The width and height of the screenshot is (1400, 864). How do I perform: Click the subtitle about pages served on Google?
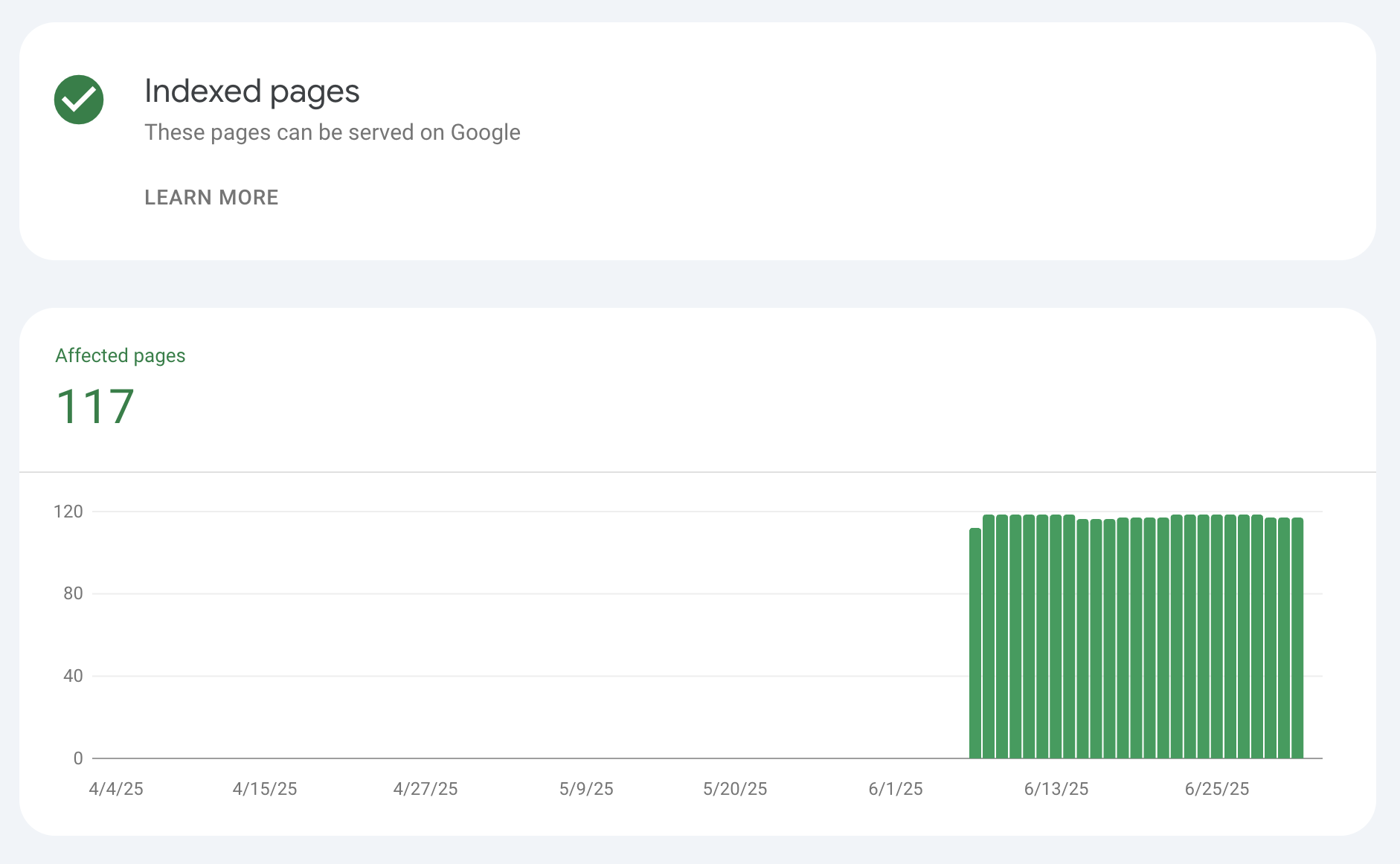tap(333, 132)
